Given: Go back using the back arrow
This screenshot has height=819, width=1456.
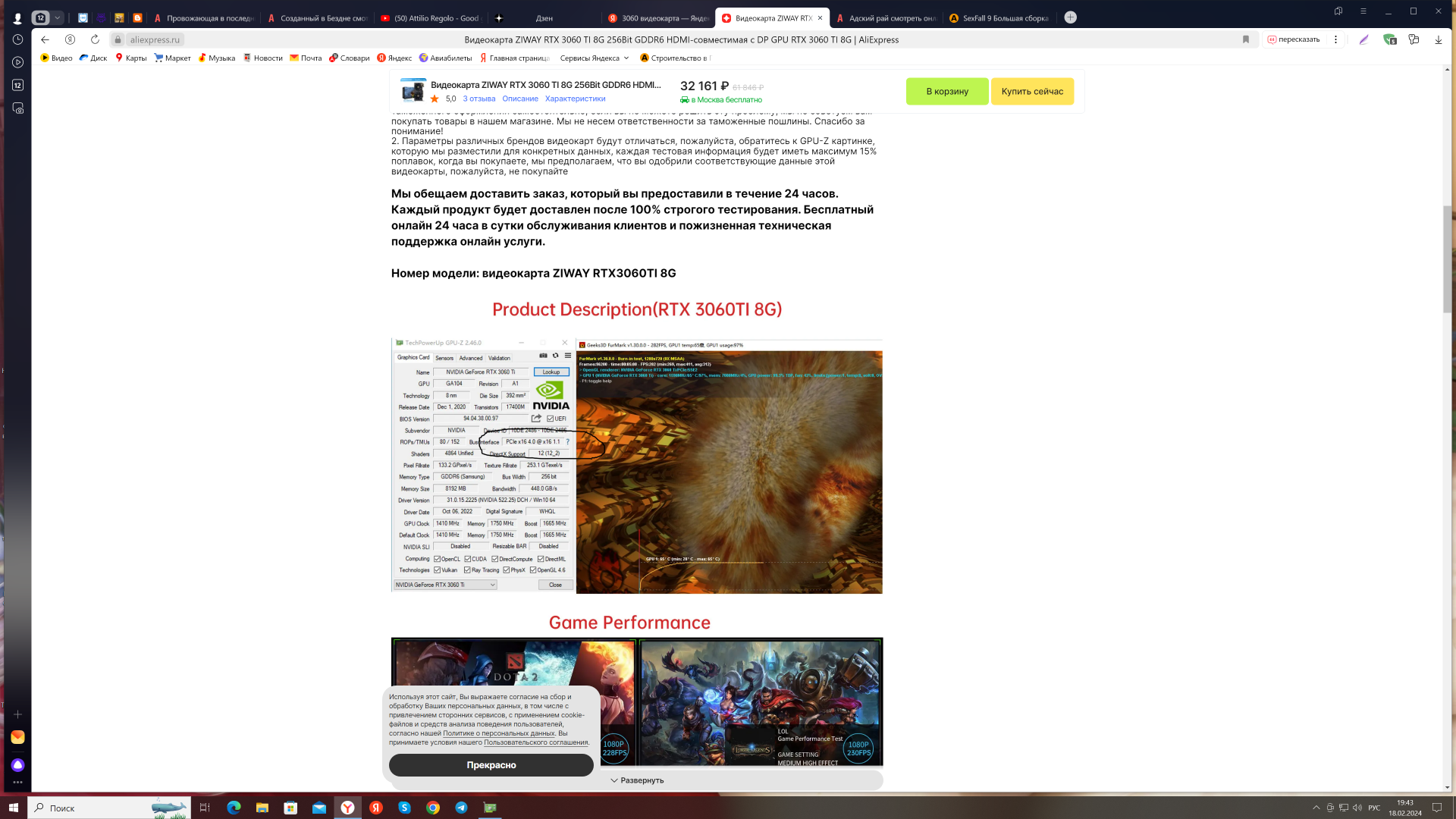Looking at the screenshot, I should pyautogui.click(x=45, y=39).
